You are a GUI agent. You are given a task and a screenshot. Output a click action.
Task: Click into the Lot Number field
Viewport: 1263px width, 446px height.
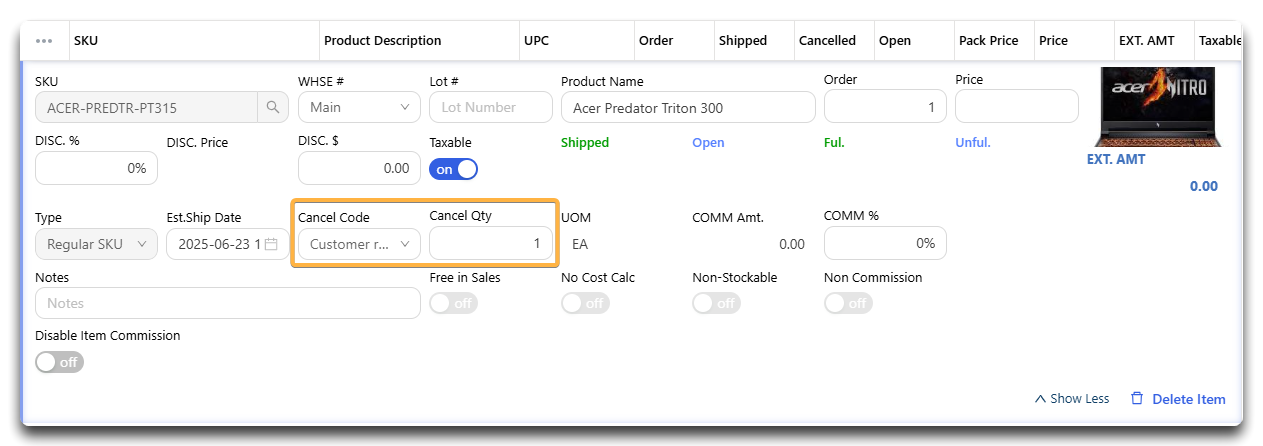pyautogui.click(x=490, y=107)
